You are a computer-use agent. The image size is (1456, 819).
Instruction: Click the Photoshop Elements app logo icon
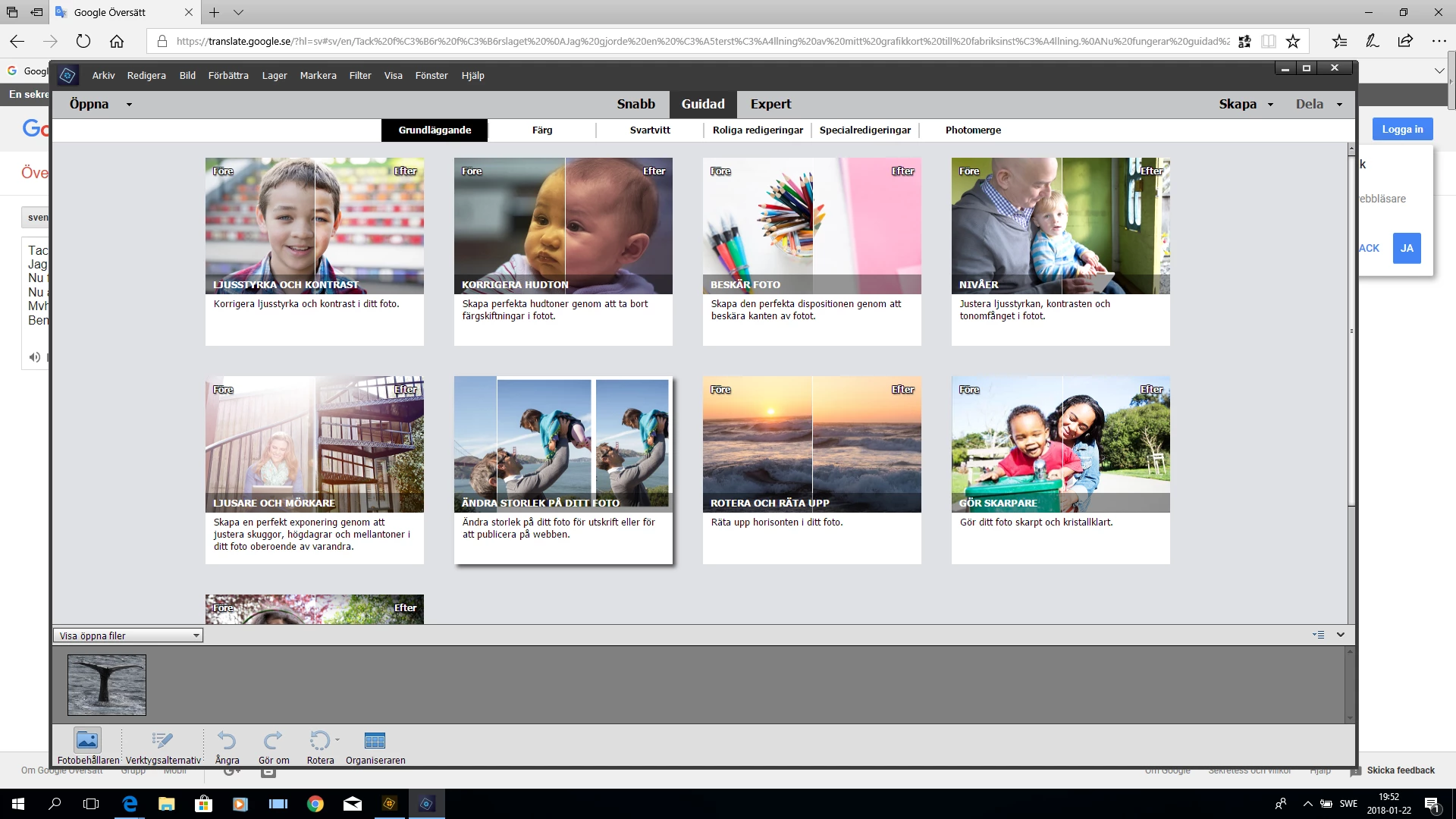coord(67,75)
